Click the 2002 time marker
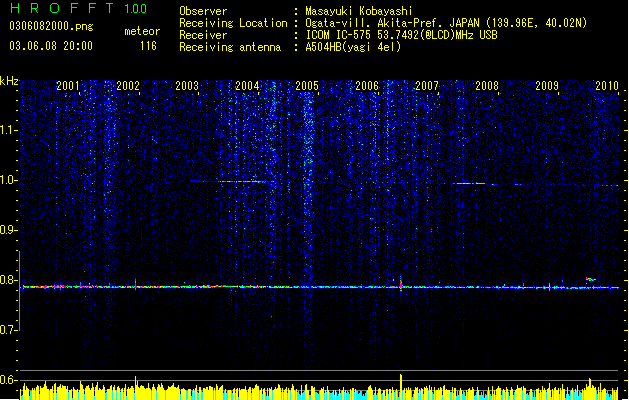 tap(128, 86)
